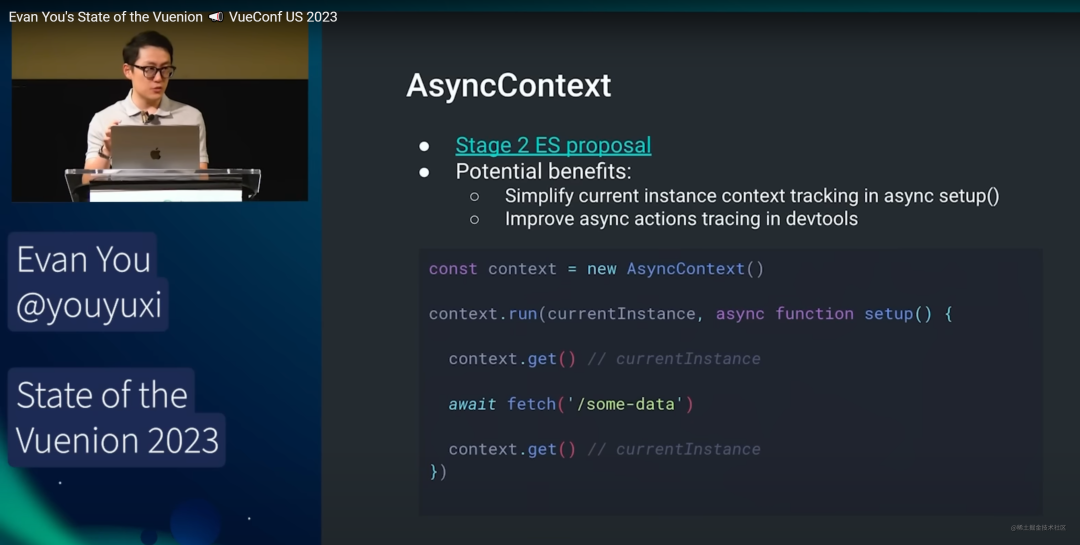Click 'Improve async actions tracing in devtools' line
This screenshot has width=1080, height=545.
681,219
